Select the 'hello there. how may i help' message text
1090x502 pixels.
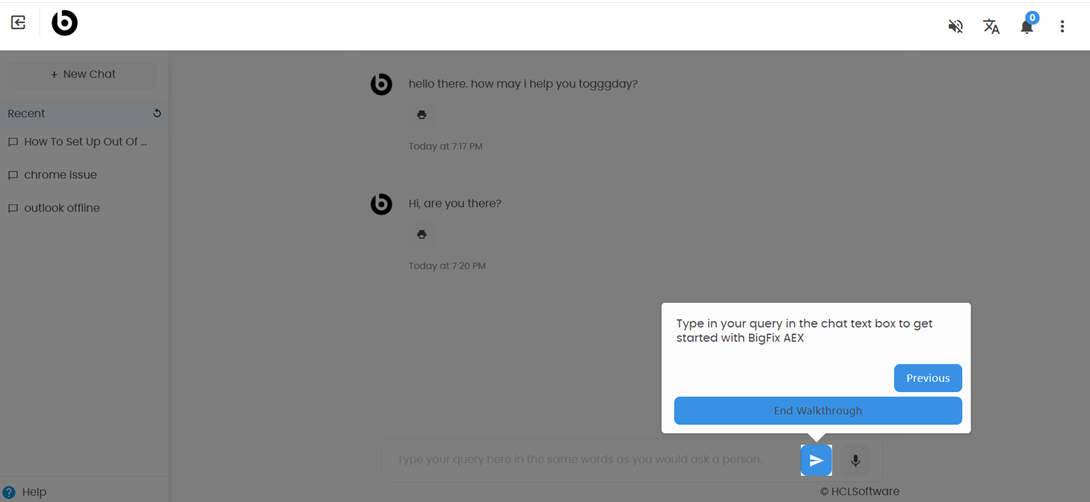(x=523, y=84)
